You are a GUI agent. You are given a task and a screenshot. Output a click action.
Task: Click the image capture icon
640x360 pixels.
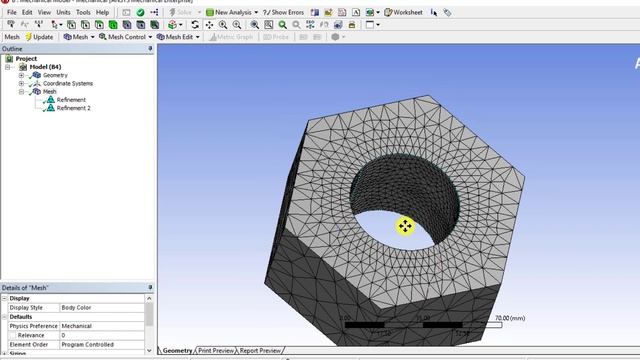coord(338,25)
